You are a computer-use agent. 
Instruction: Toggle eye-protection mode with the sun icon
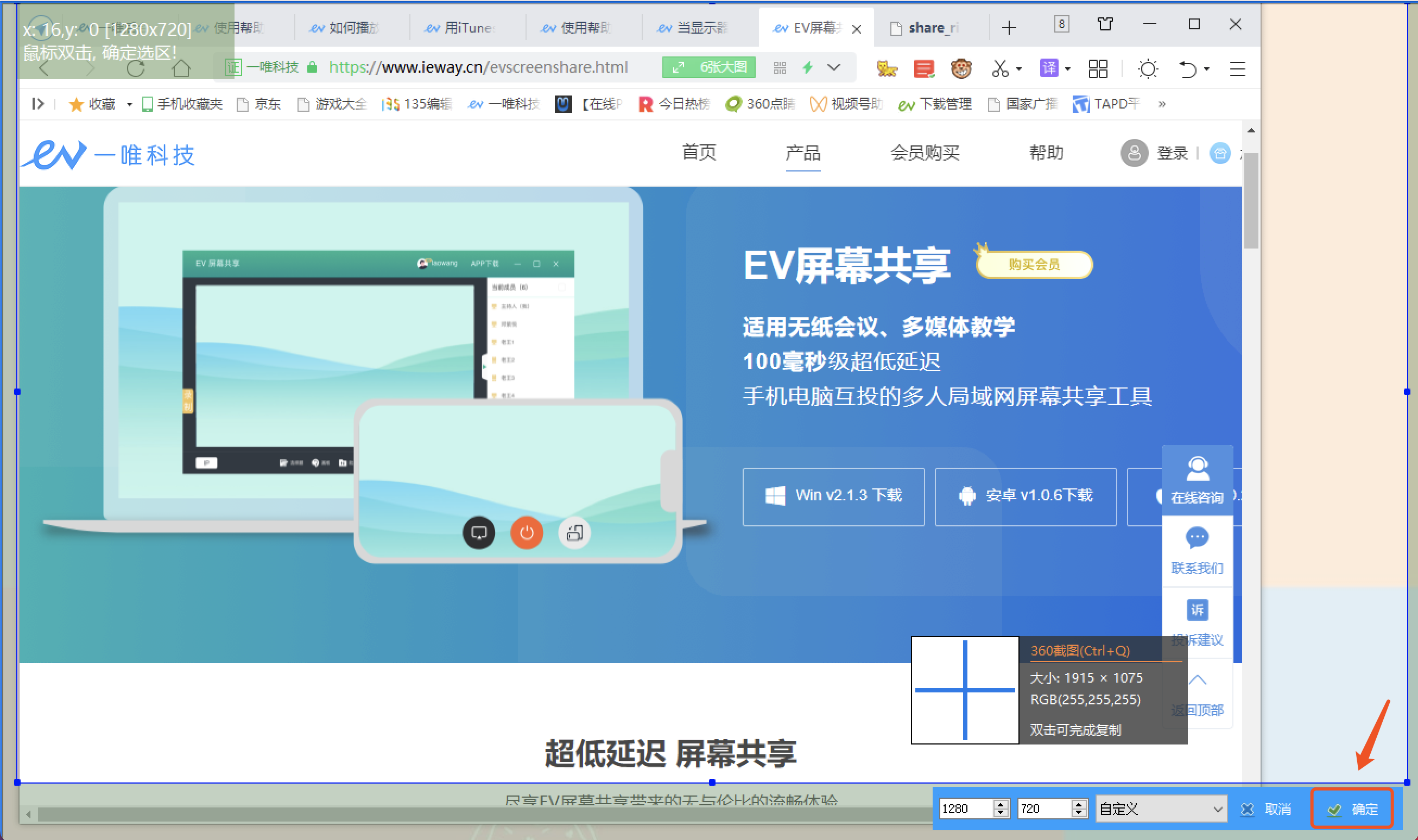point(1147,68)
